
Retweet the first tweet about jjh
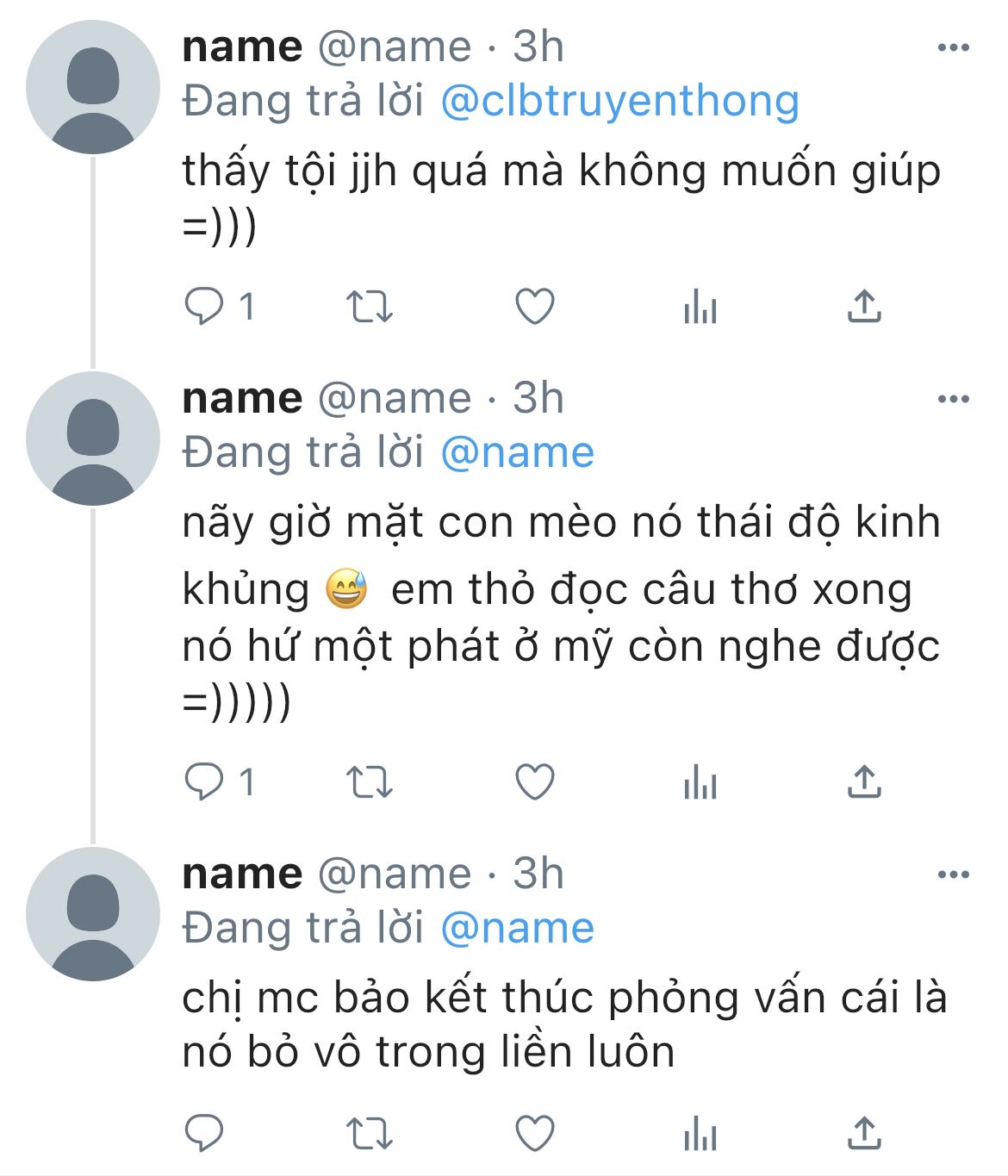tap(369, 306)
